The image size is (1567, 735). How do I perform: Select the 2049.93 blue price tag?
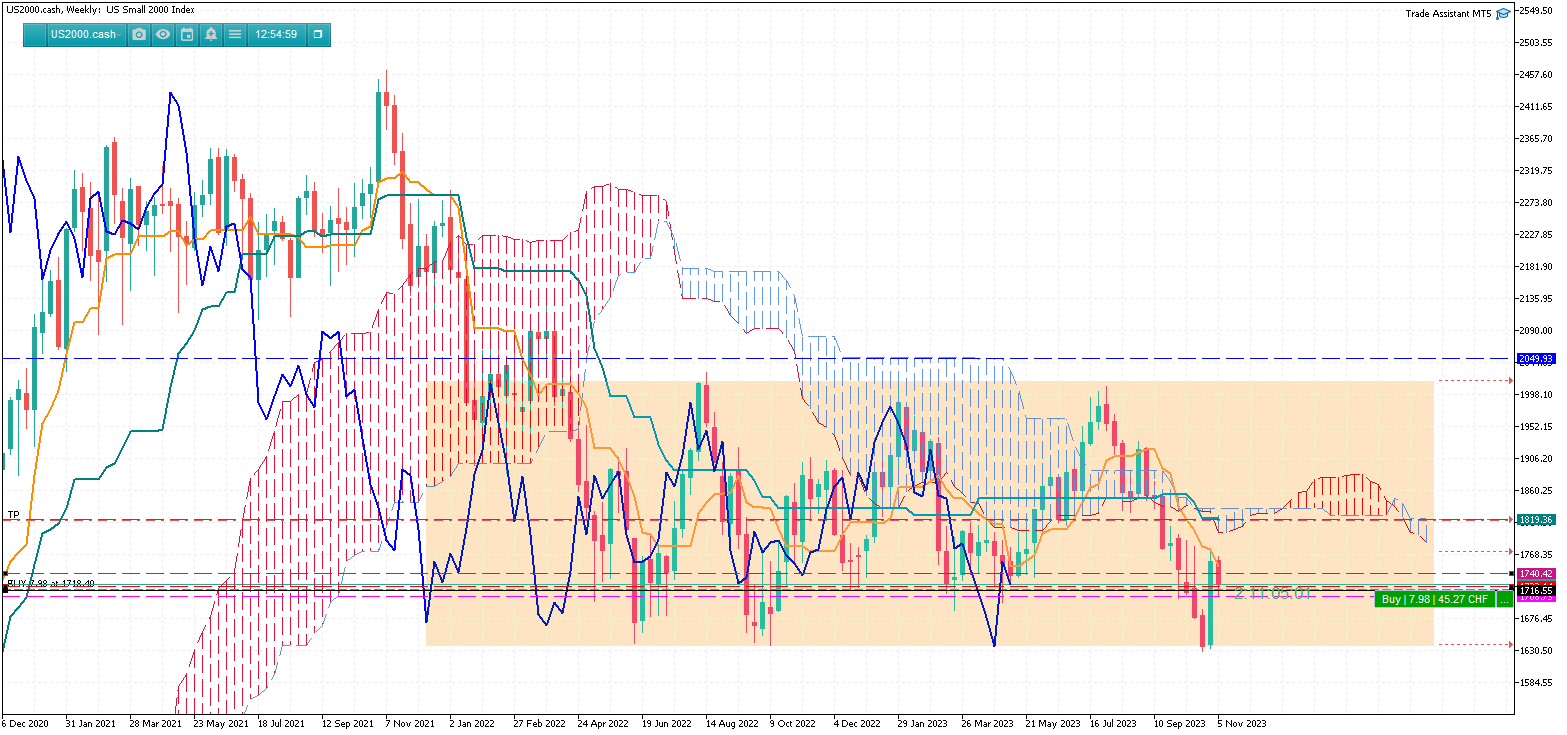tap(1535, 358)
